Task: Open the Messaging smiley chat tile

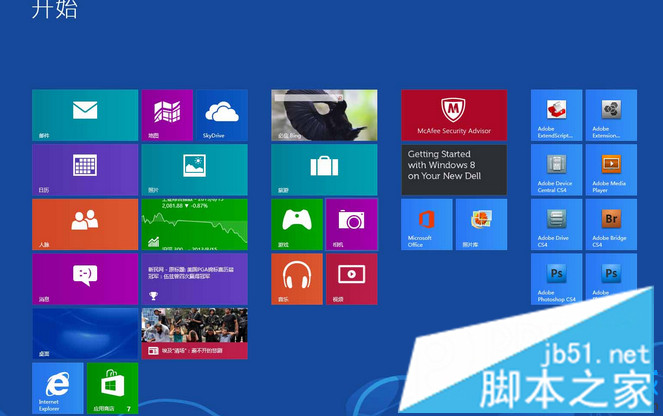Action: tap(85, 278)
